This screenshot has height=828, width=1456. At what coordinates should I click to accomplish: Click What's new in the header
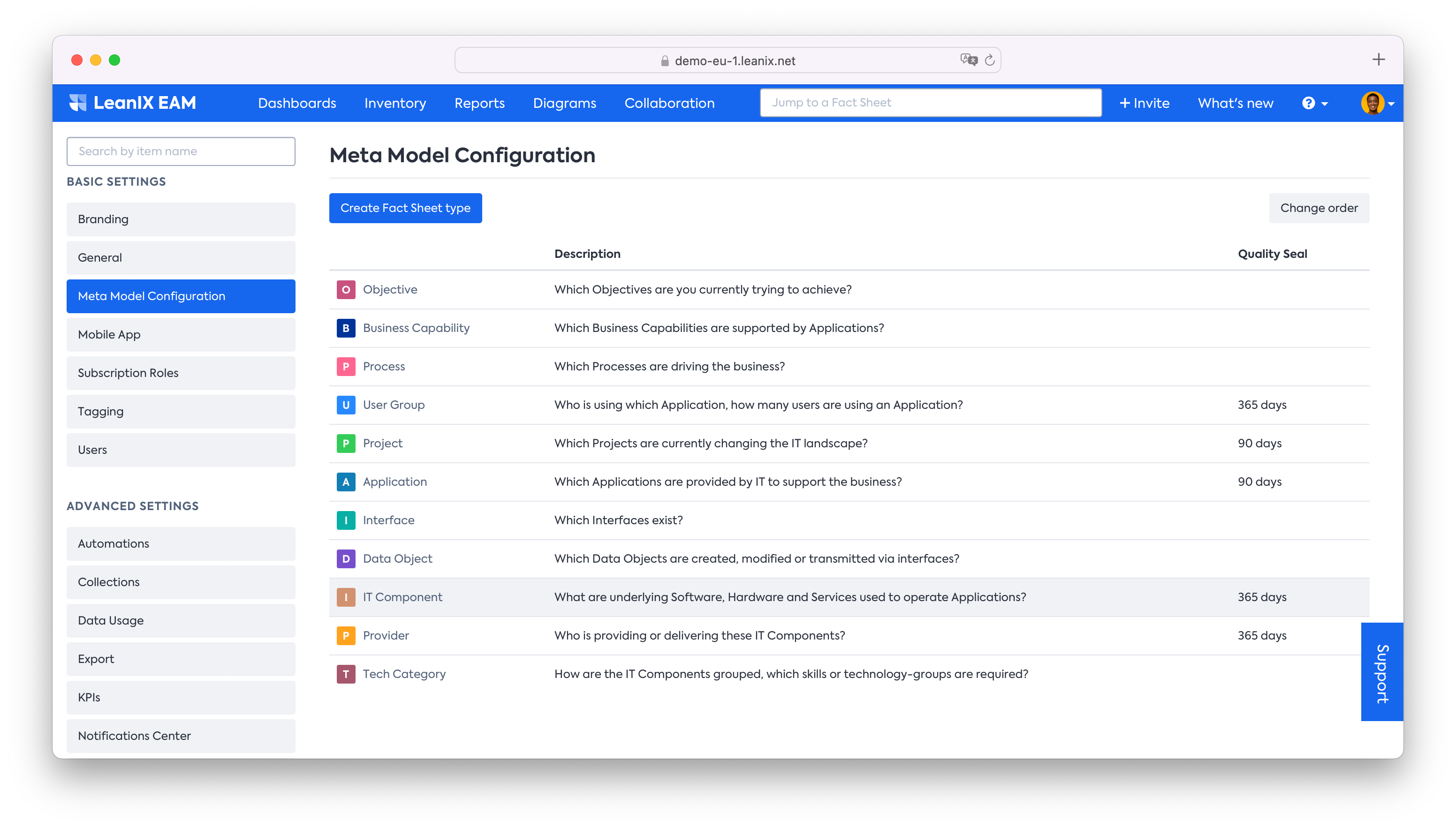[1236, 103]
